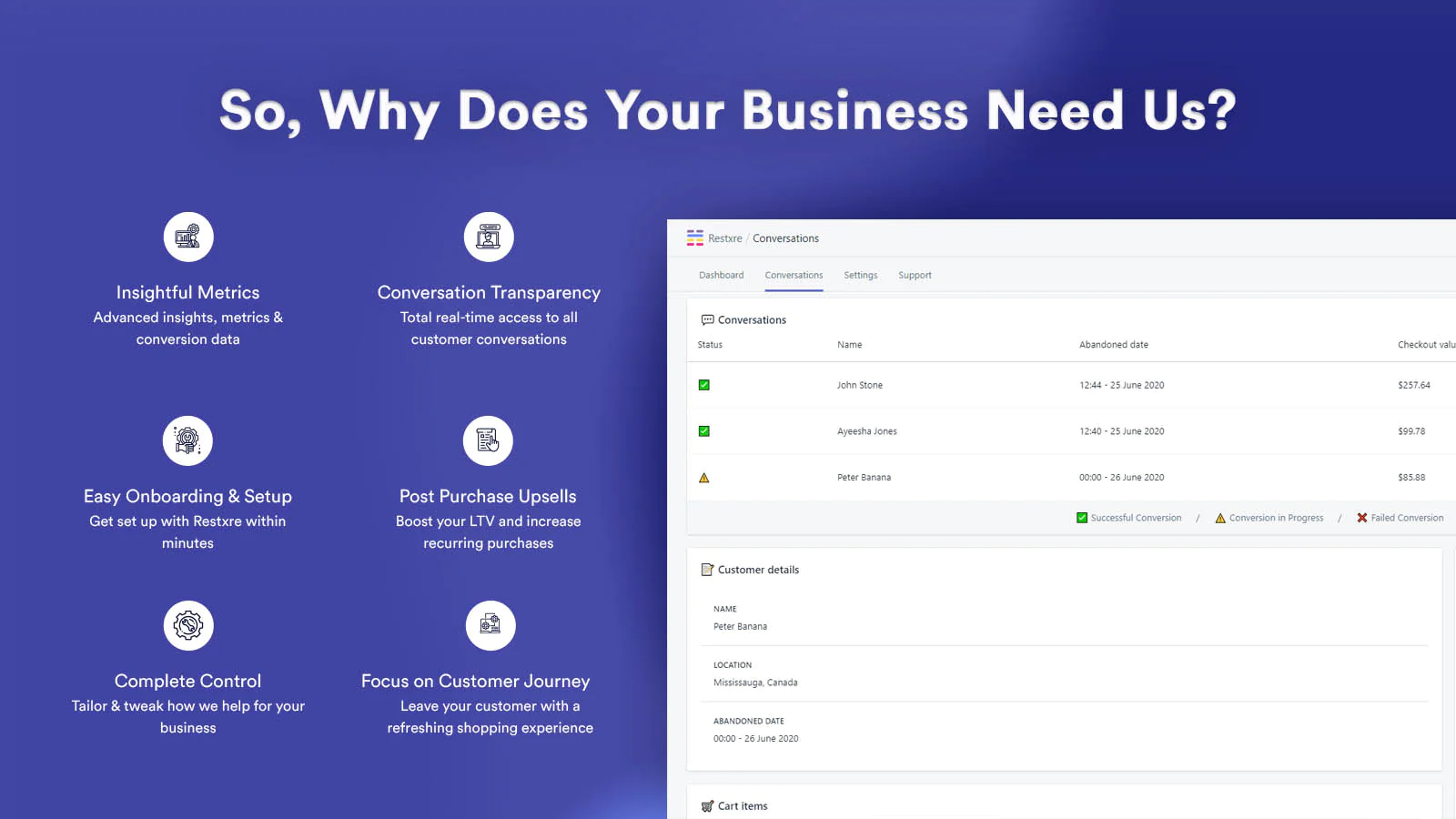The image size is (1456, 819).
Task: Click the Focus on Customer Journey heading
Action: coord(475,681)
